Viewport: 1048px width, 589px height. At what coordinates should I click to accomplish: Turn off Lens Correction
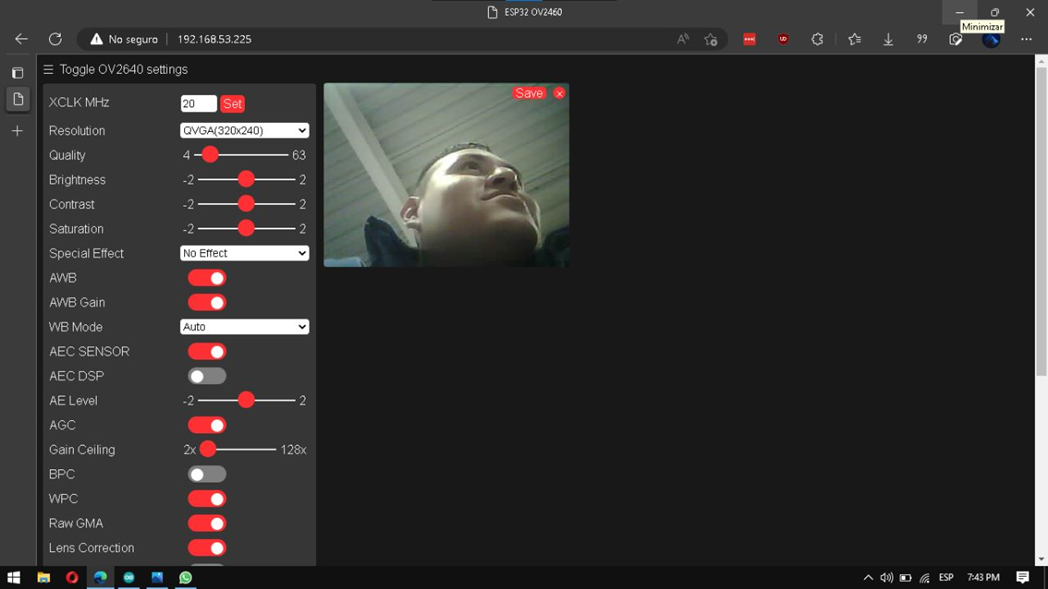click(x=206, y=548)
